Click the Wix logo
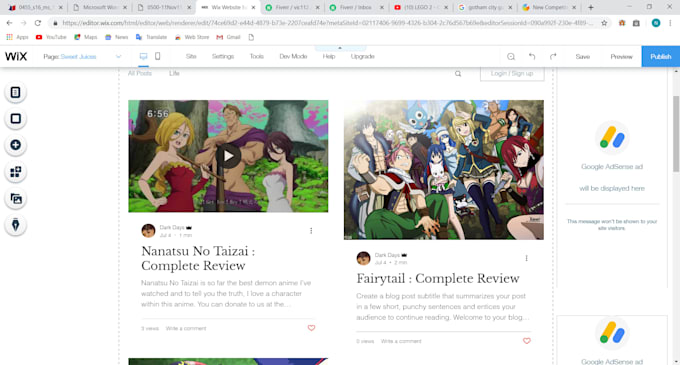 16,56
